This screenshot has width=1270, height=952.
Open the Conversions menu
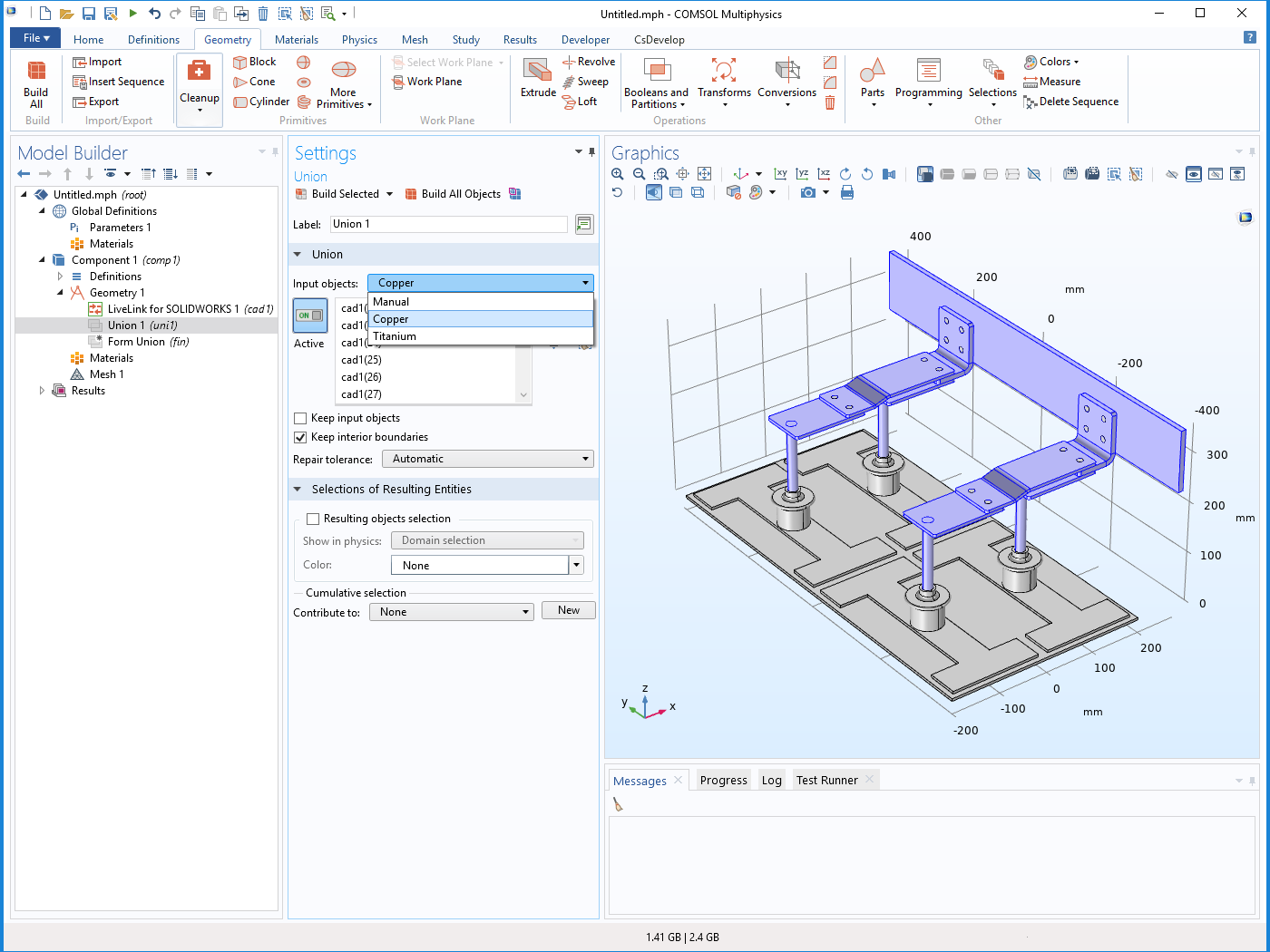786,83
